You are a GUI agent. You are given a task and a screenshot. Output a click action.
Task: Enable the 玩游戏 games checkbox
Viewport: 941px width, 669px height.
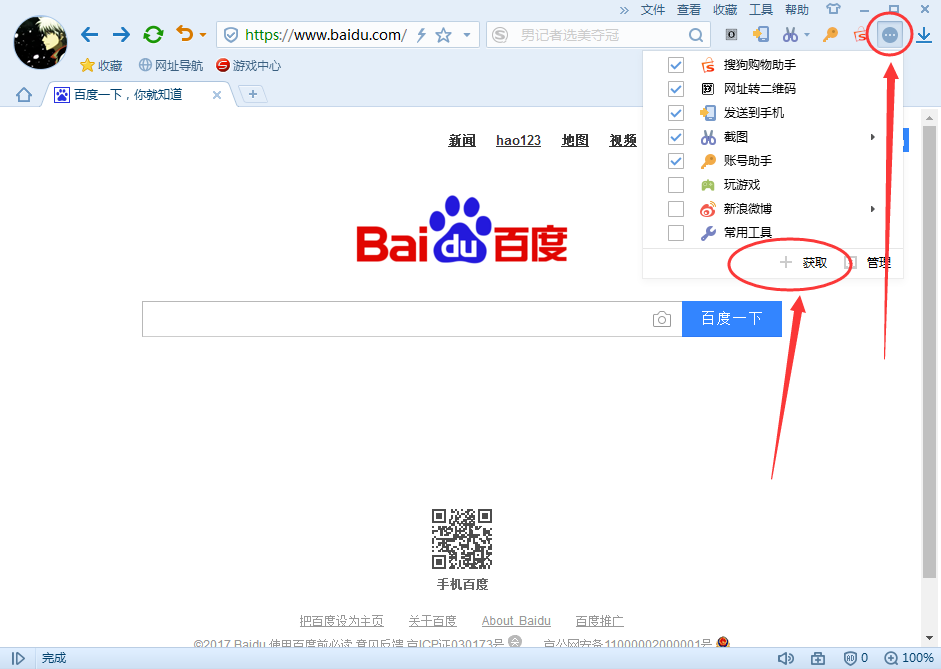click(x=676, y=184)
